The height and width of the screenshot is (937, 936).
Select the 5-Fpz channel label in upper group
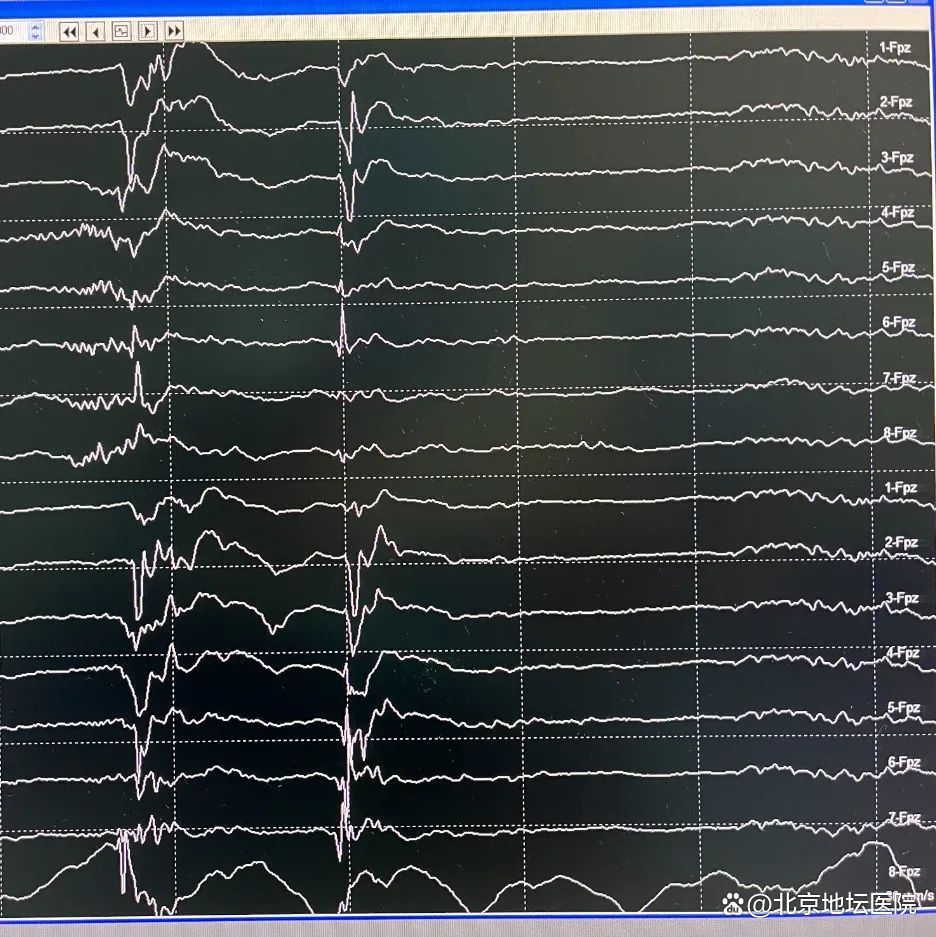[897, 268]
